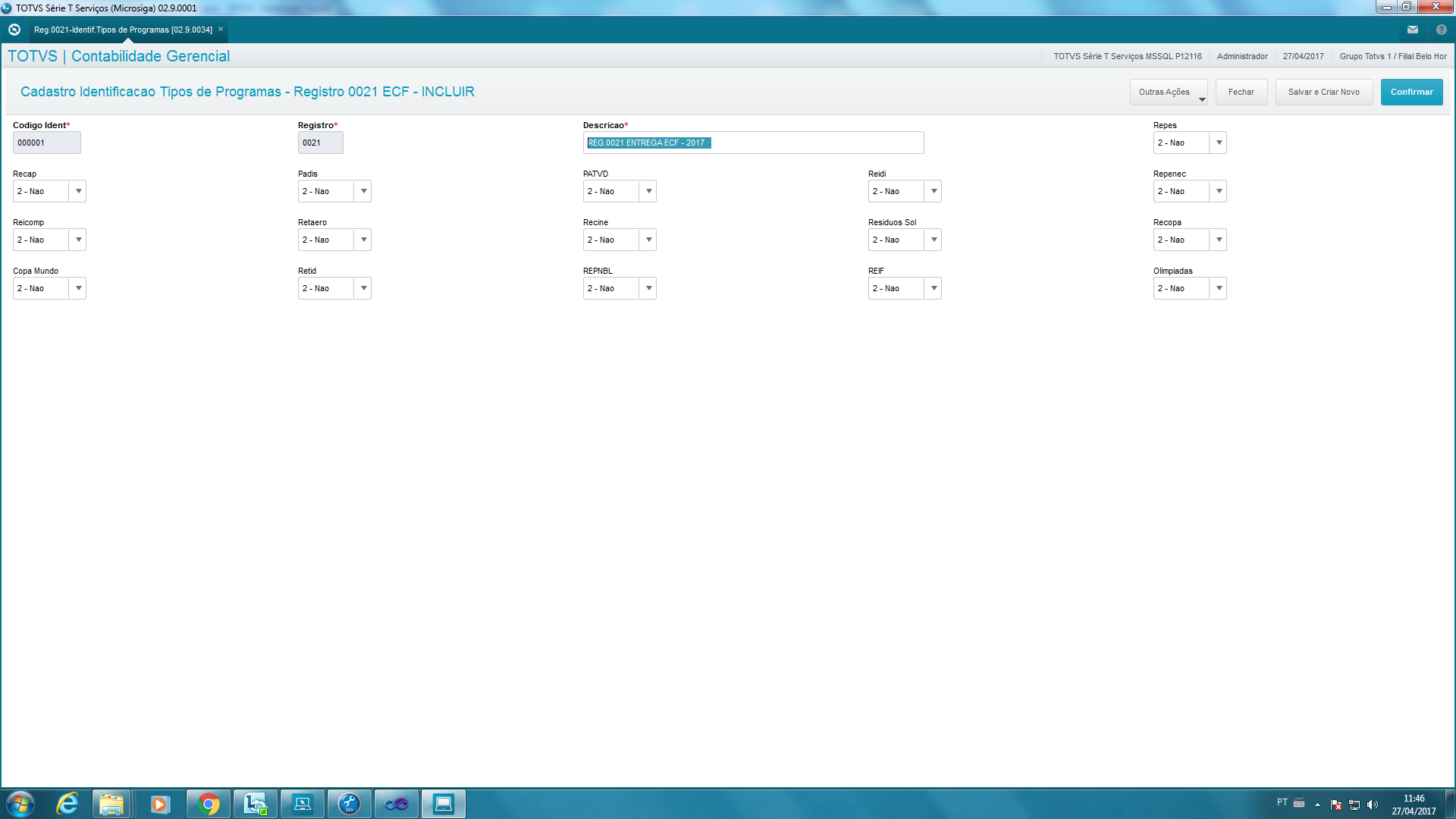
Task: Select the Reg.0021-Identif.Tipos de Programas tab
Action: click(123, 30)
